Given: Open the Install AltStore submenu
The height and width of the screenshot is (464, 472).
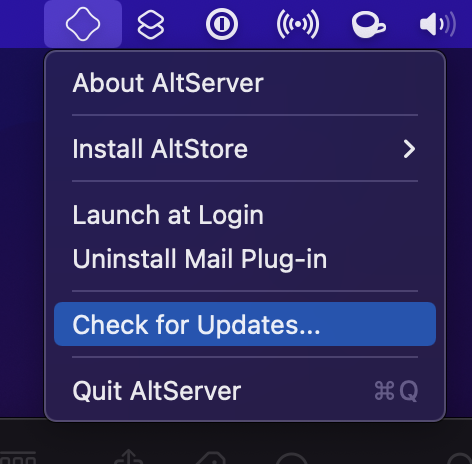Looking at the screenshot, I should click(x=245, y=149).
